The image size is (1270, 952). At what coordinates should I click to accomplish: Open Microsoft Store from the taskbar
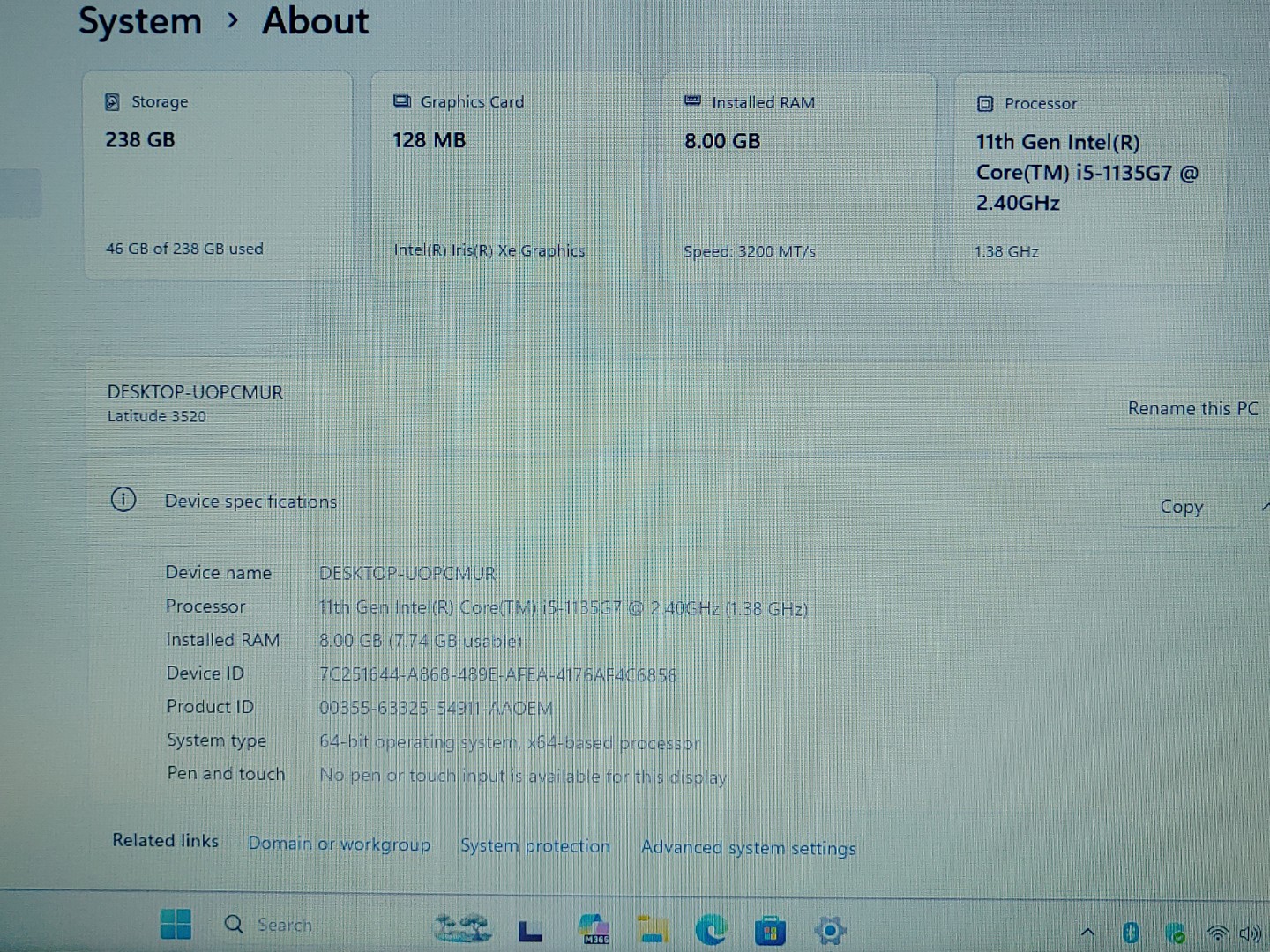(x=770, y=931)
